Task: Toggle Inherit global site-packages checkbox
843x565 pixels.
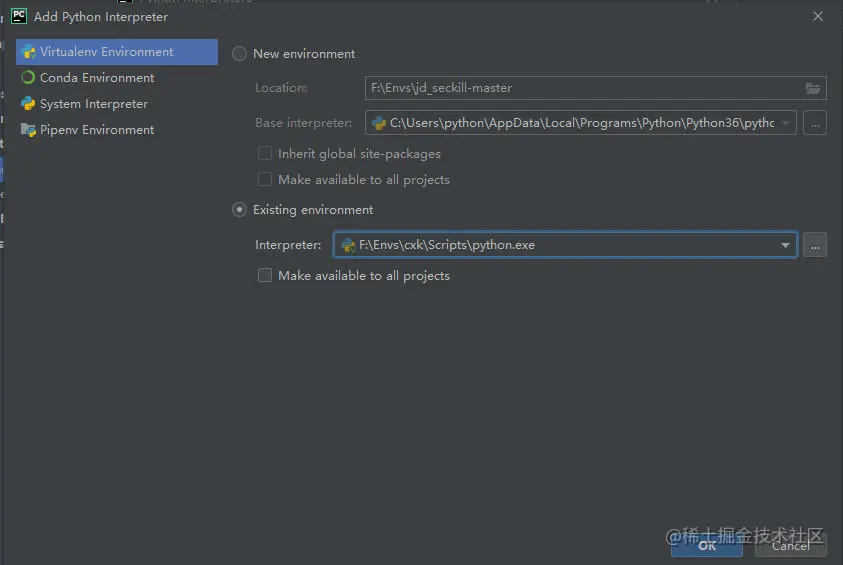Action: [265, 153]
